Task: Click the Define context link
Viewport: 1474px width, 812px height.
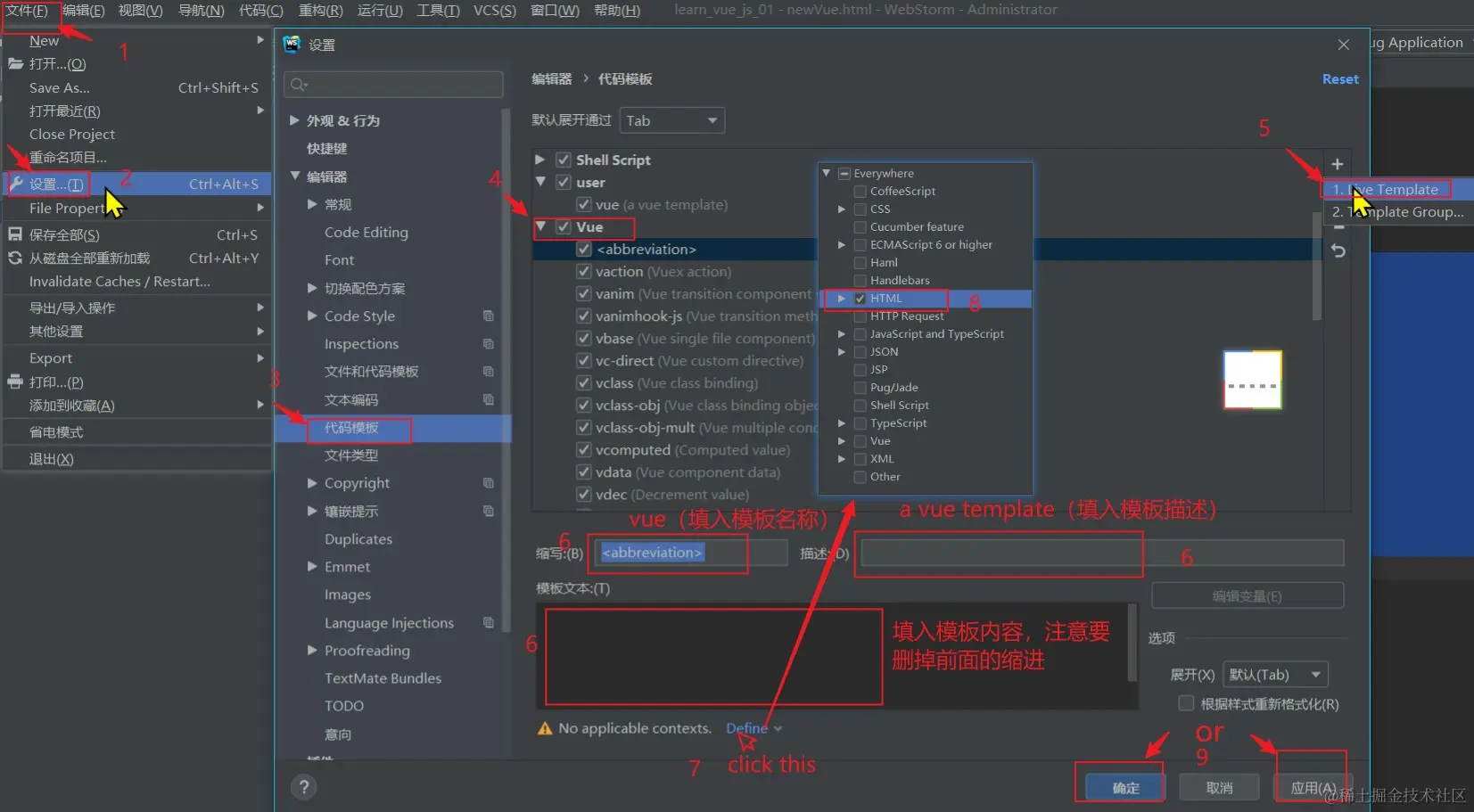Action: pos(746,728)
